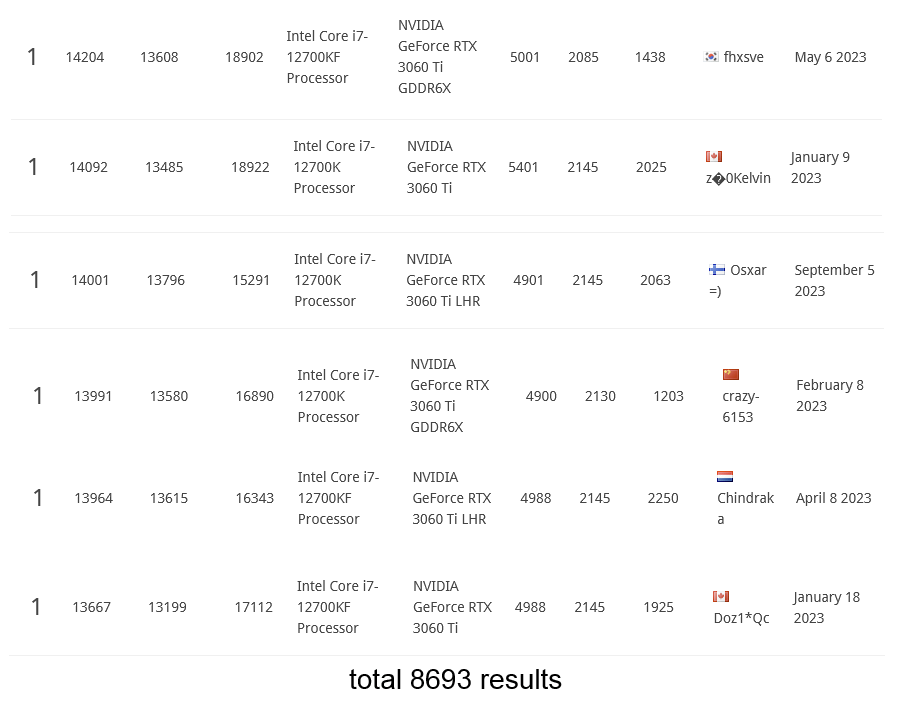The height and width of the screenshot is (705, 900).
Task: Click the total 8693 results text
Action: pos(455,680)
